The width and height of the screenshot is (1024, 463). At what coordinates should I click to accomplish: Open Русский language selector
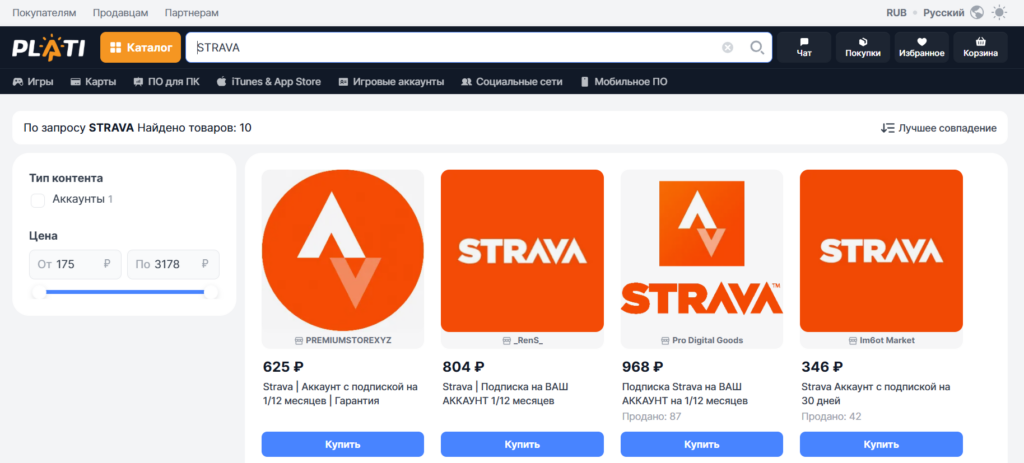[944, 12]
